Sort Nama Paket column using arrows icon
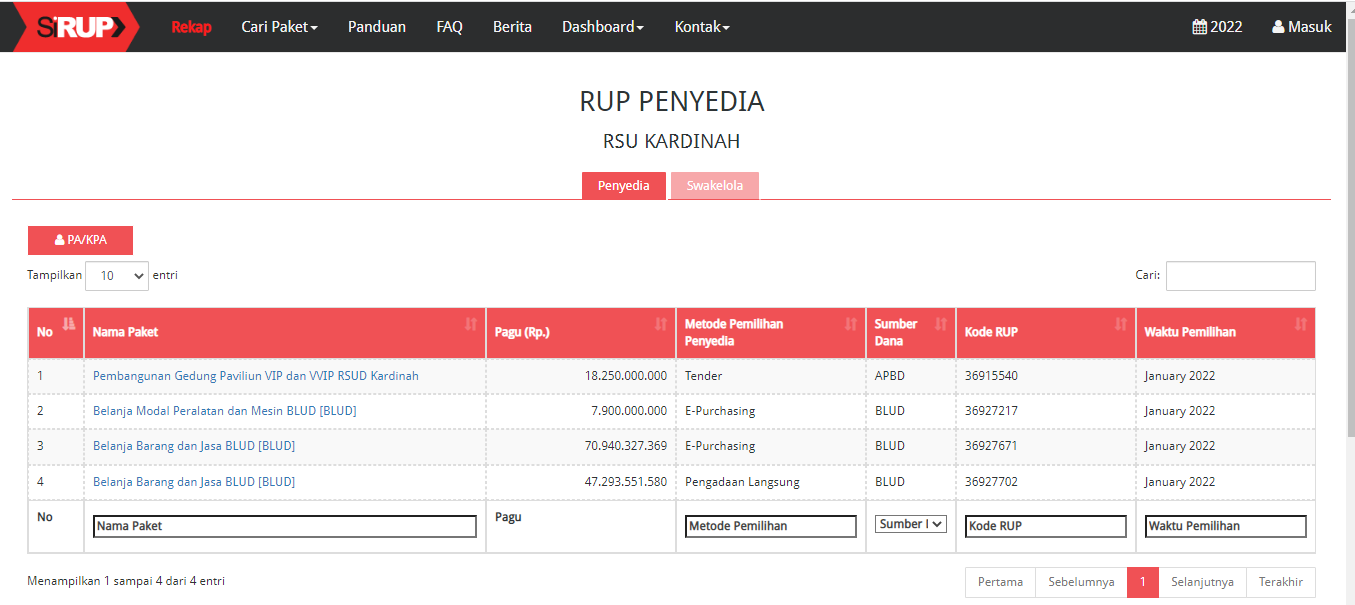 (x=471, y=323)
